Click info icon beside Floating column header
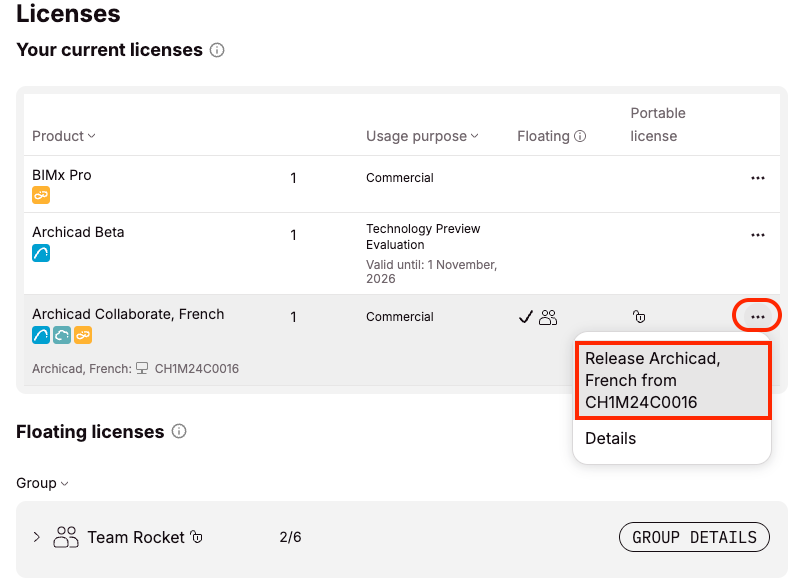Image resolution: width=796 pixels, height=583 pixels. pyautogui.click(x=580, y=136)
